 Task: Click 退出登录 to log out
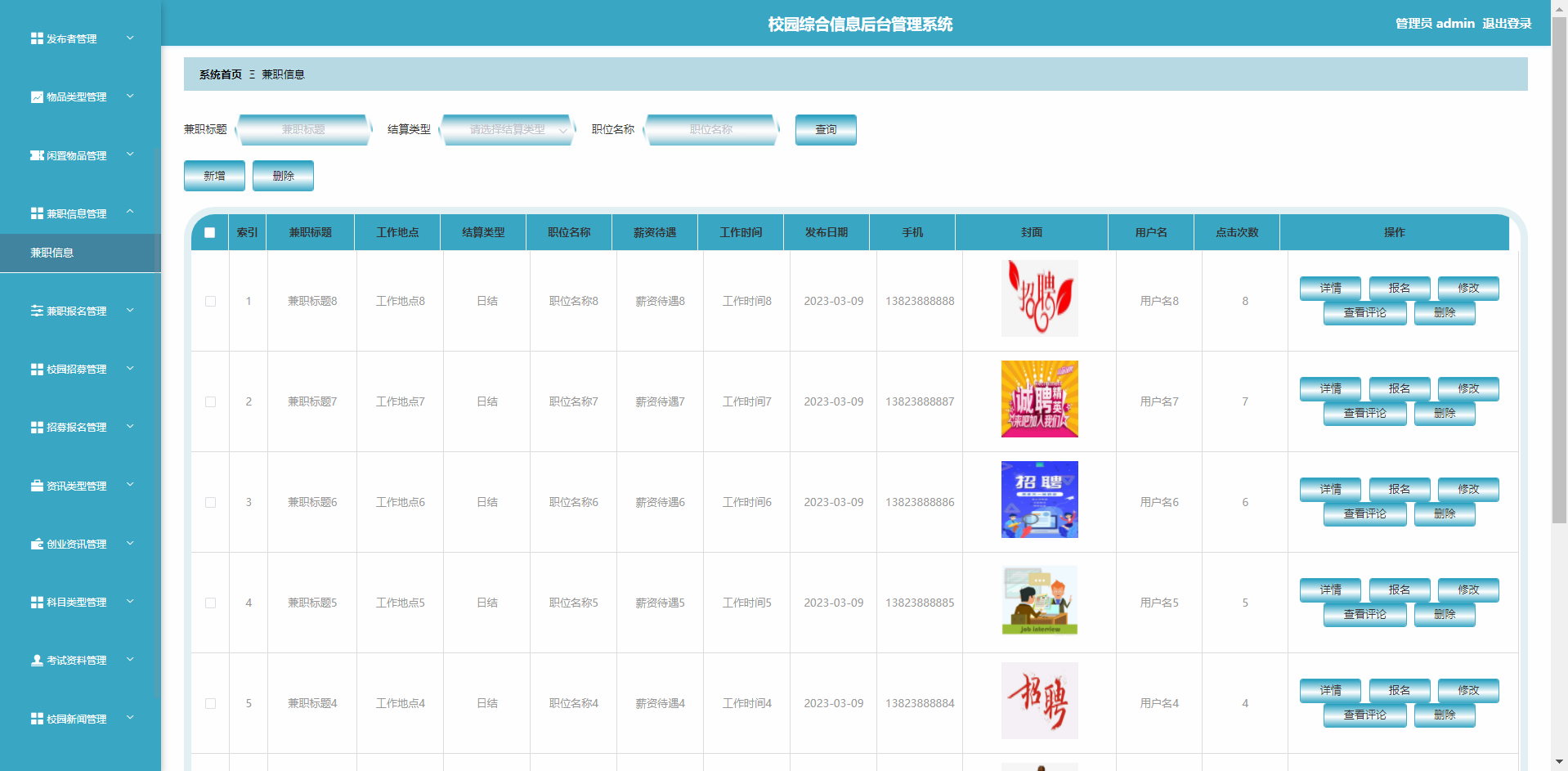(1507, 24)
